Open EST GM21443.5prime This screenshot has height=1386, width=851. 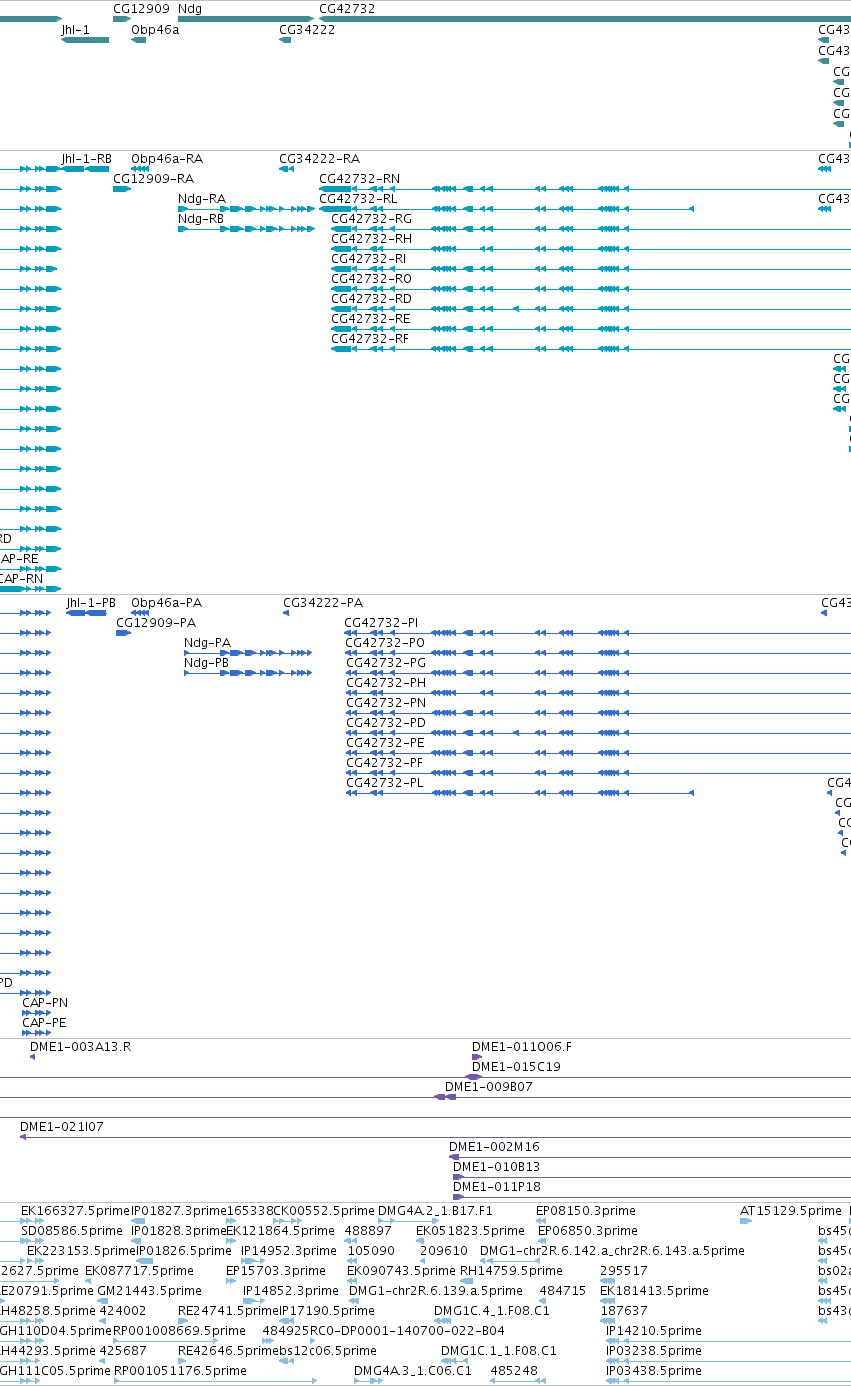pos(149,1290)
